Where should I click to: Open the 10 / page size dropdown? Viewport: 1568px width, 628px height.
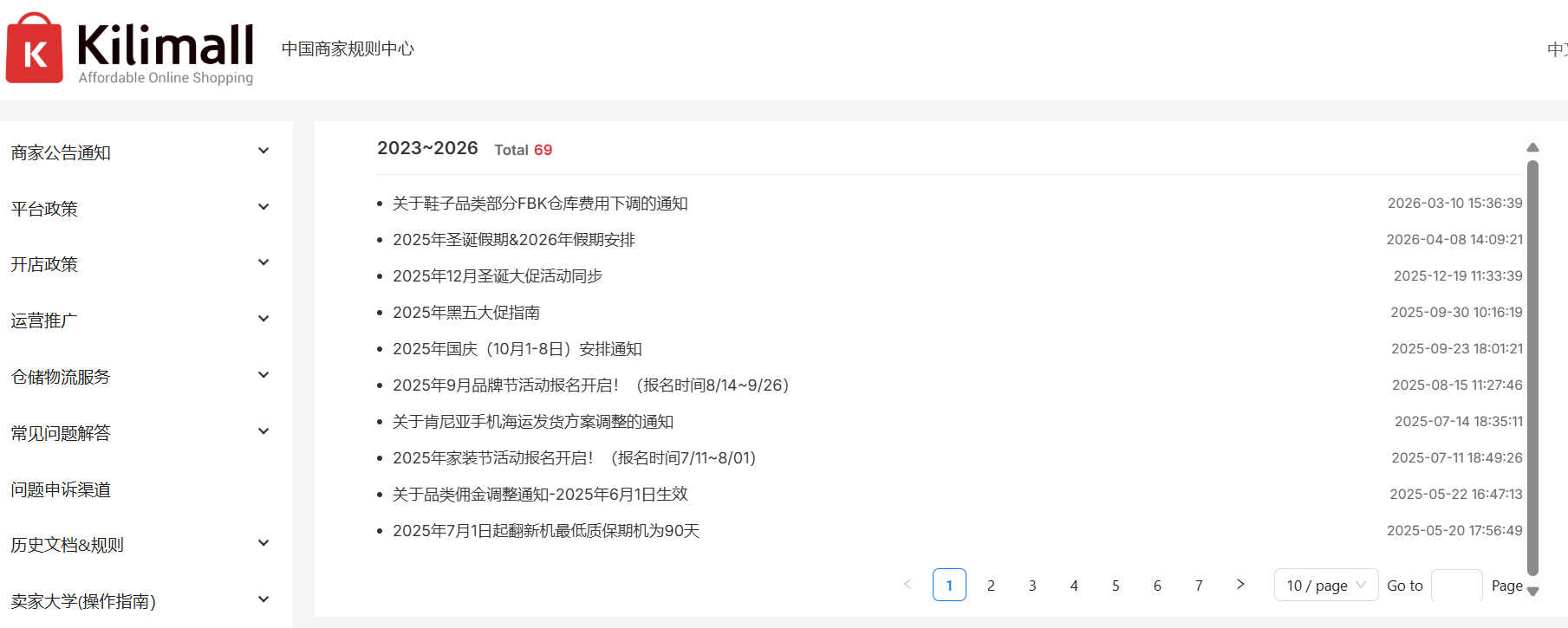[x=1326, y=586]
